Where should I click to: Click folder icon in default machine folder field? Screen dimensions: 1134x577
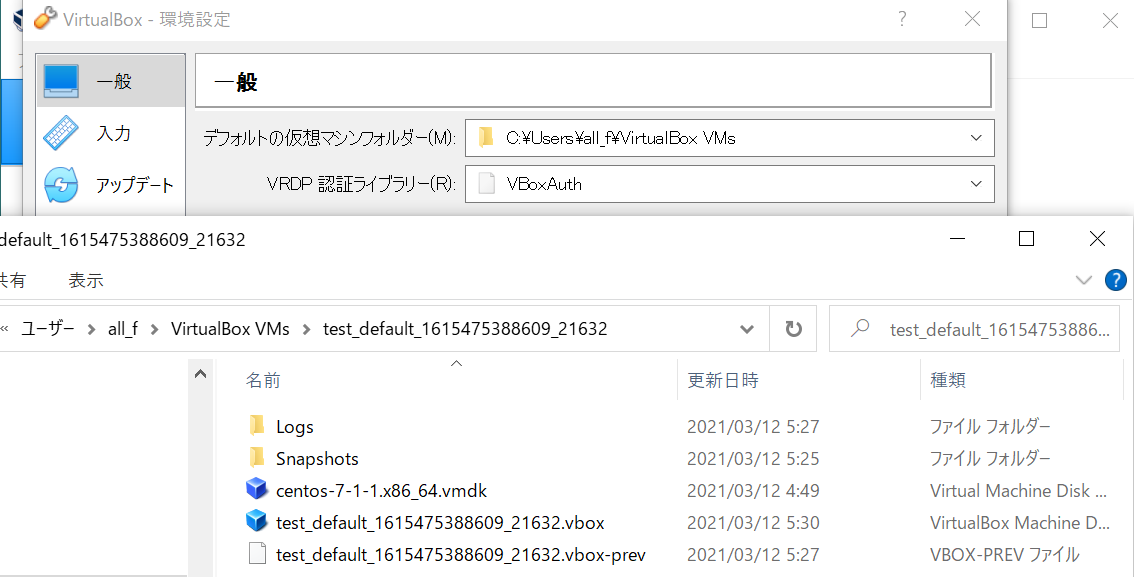[x=485, y=137]
